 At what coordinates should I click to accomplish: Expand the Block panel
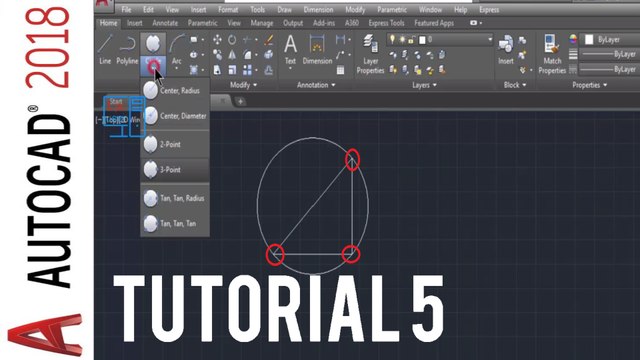[515, 85]
